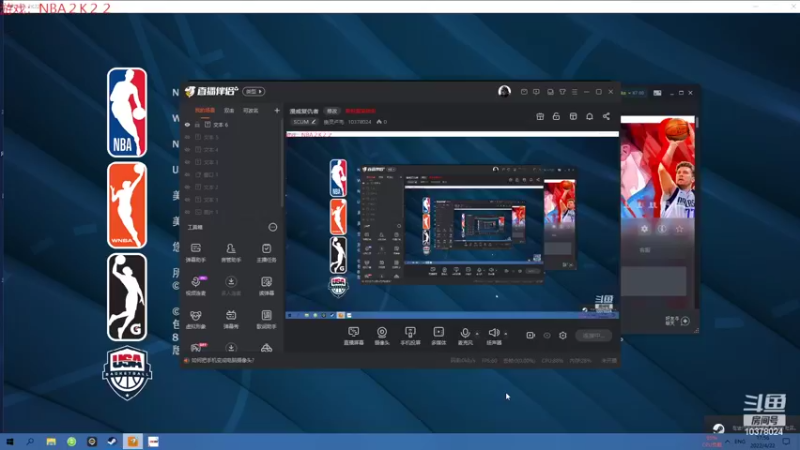Click the layout grid icon above preview

coord(573,116)
